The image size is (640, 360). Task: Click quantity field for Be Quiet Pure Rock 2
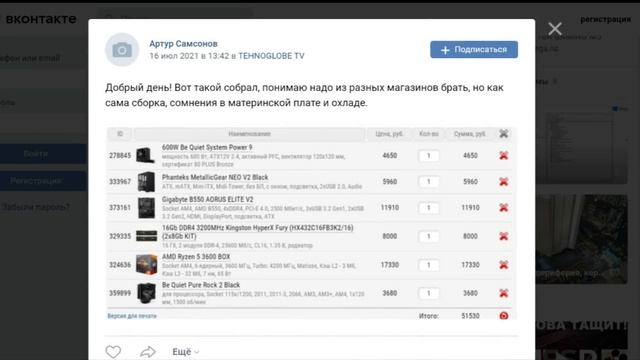(429, 293)
